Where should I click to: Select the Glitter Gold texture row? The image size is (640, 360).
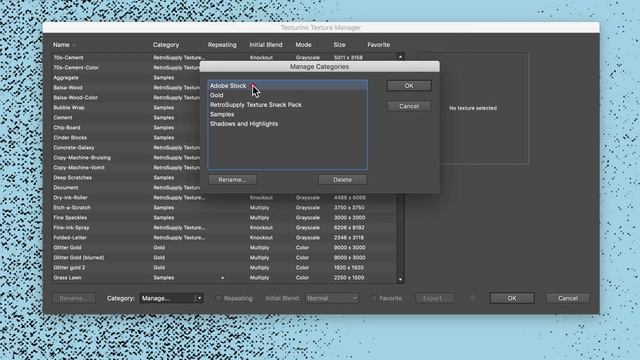click(224, 247)
